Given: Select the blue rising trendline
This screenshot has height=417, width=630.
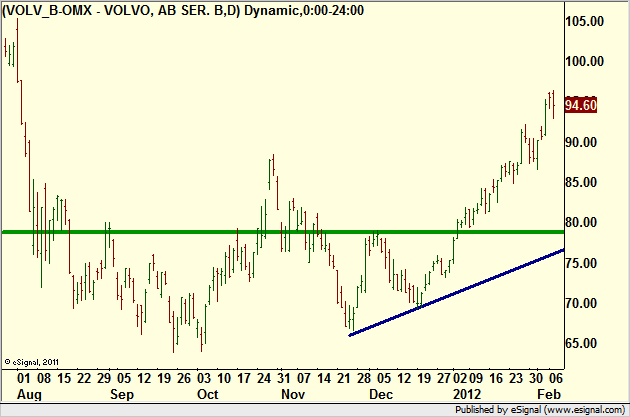Looking at the screenshot, I should [x=456, y=292].
